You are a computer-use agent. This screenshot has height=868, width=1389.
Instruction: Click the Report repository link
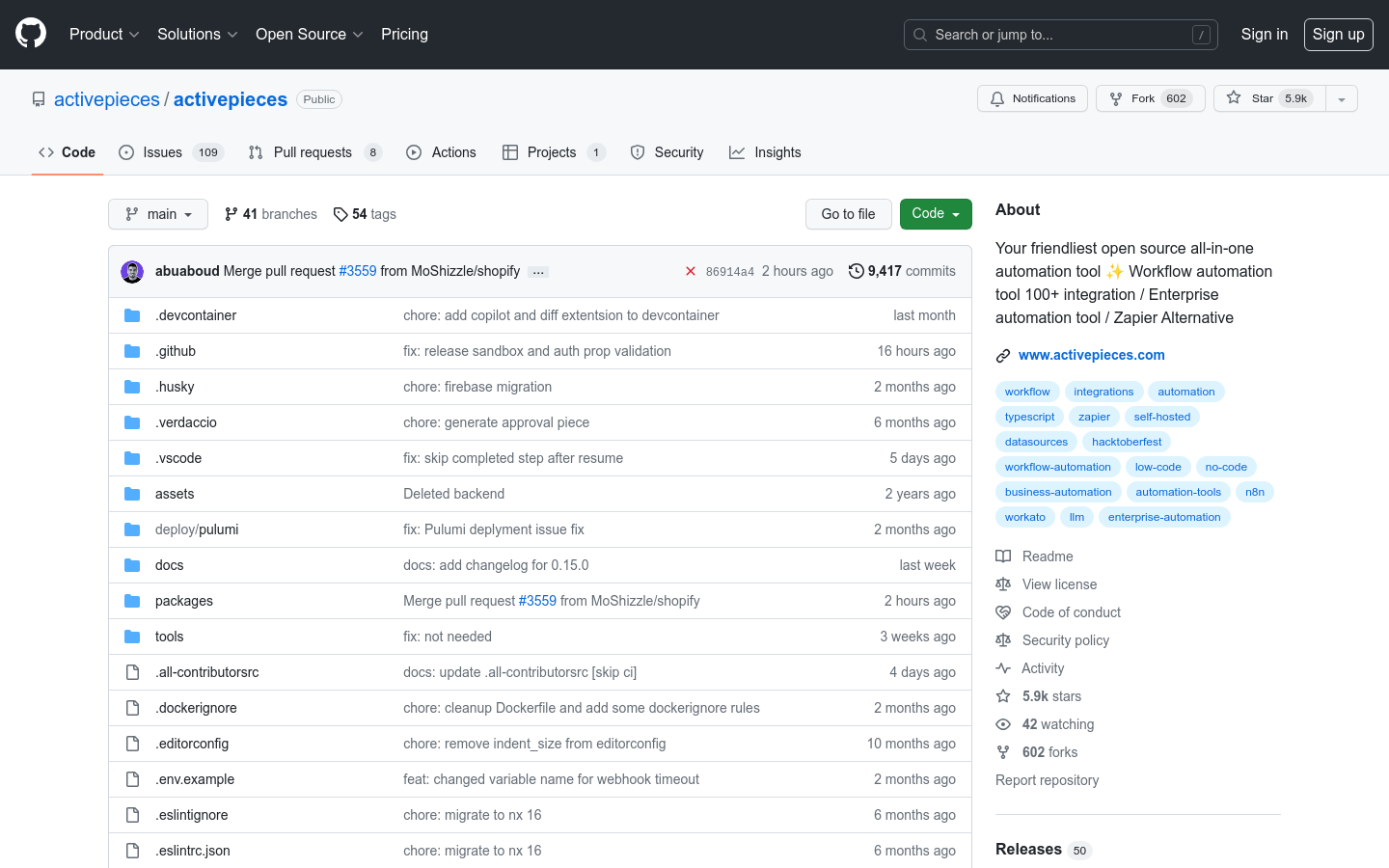click(x=1047, y=780)
